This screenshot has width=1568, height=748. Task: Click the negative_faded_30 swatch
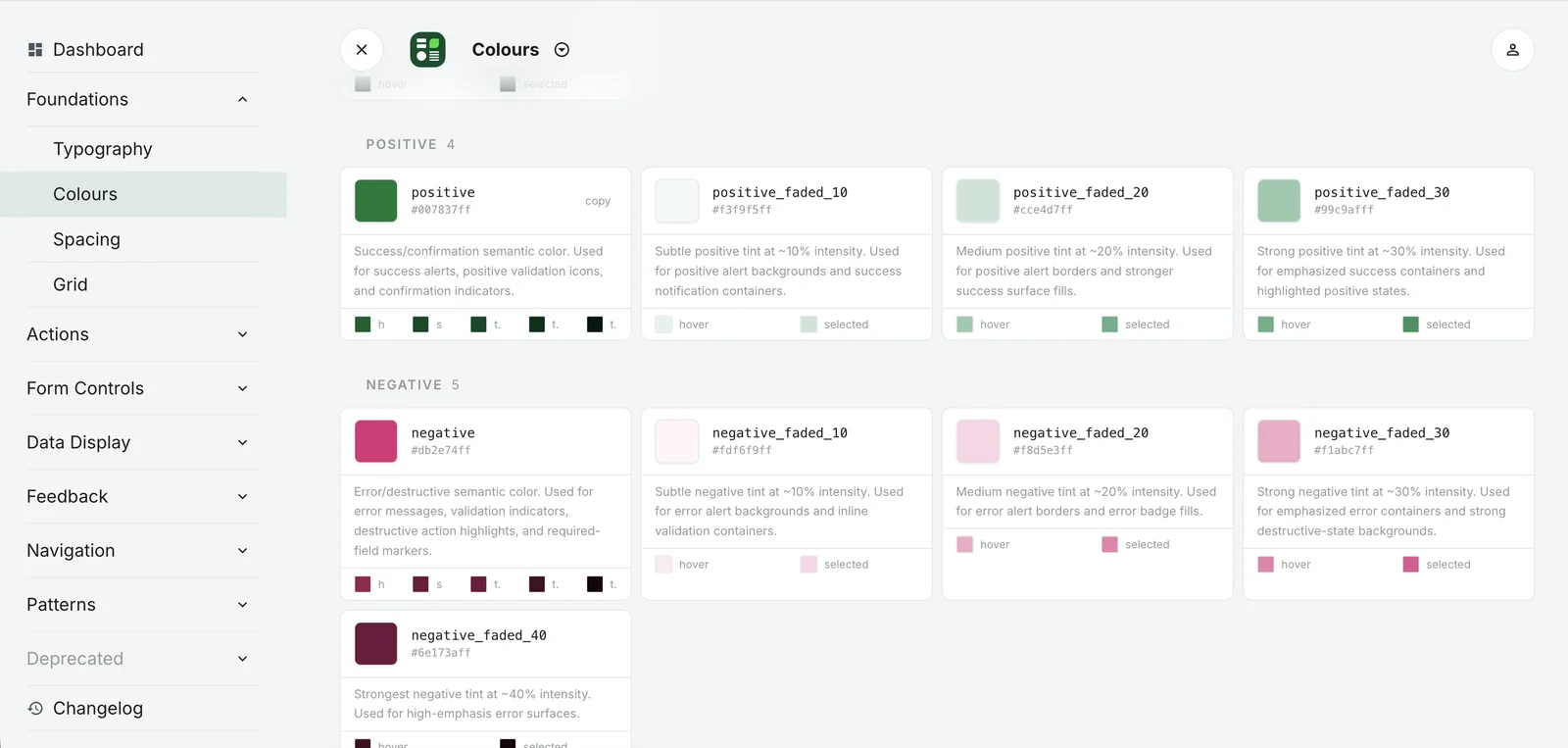pyautogui.click(x=1278, y=440)
